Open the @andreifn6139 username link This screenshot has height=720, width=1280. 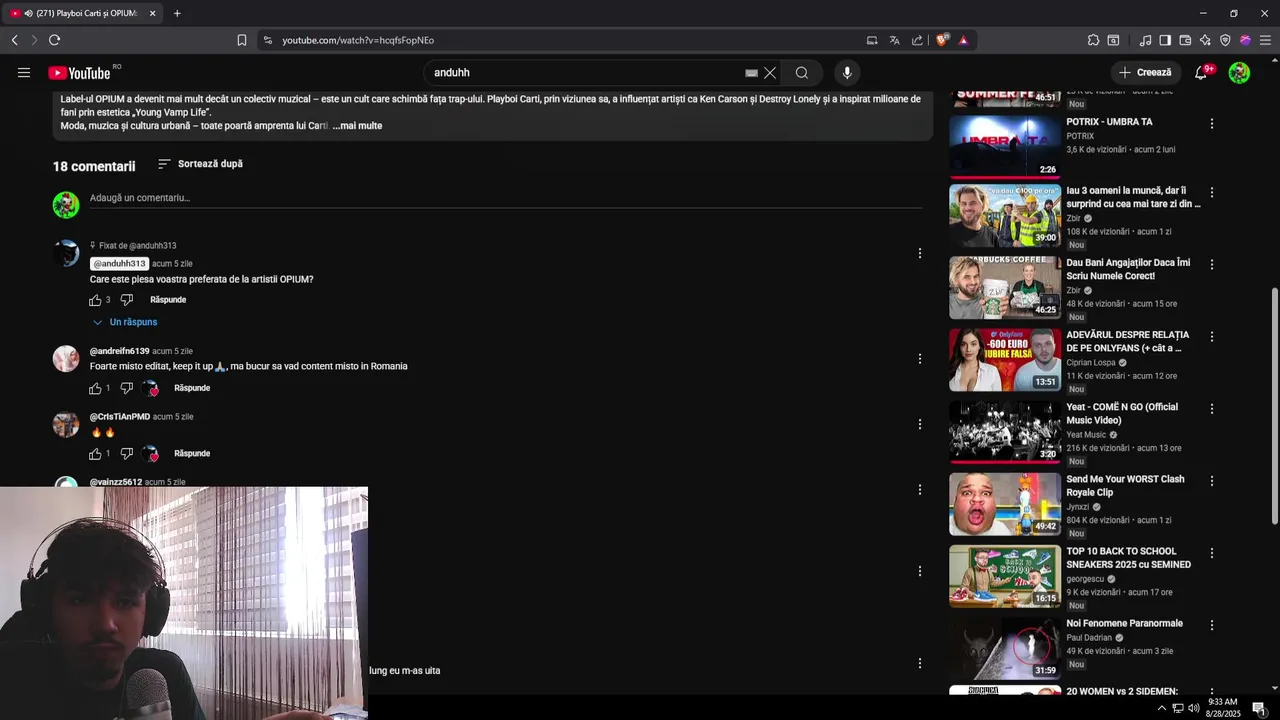(120, 351)
